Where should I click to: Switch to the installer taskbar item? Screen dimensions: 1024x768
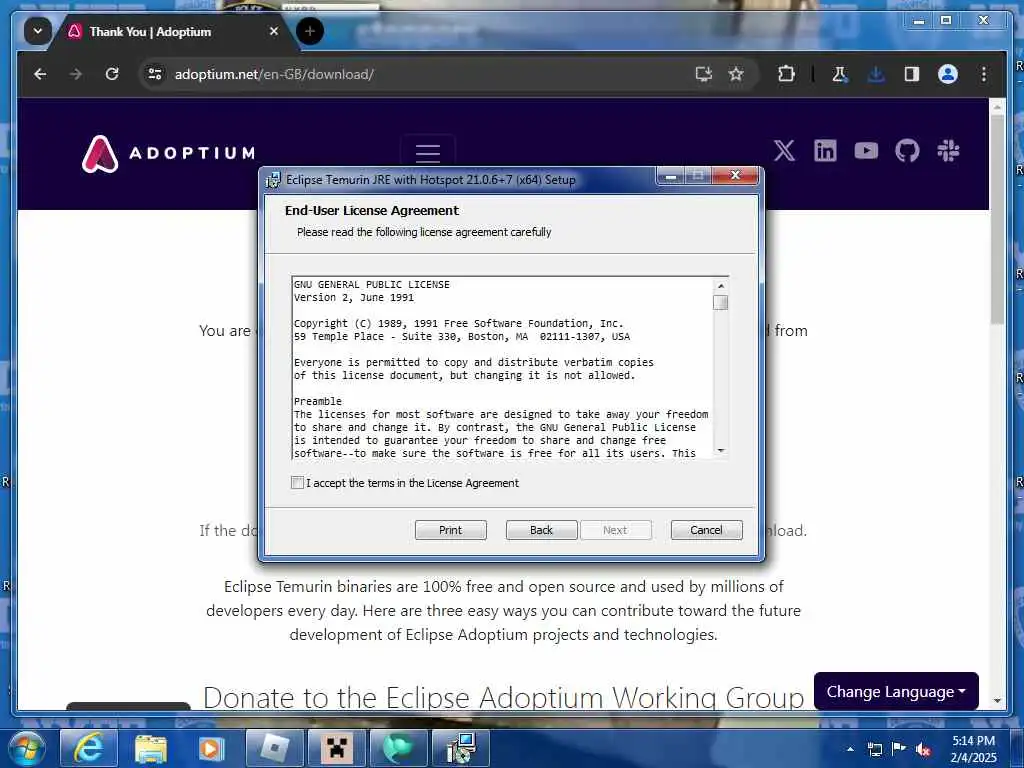point(461,748)
